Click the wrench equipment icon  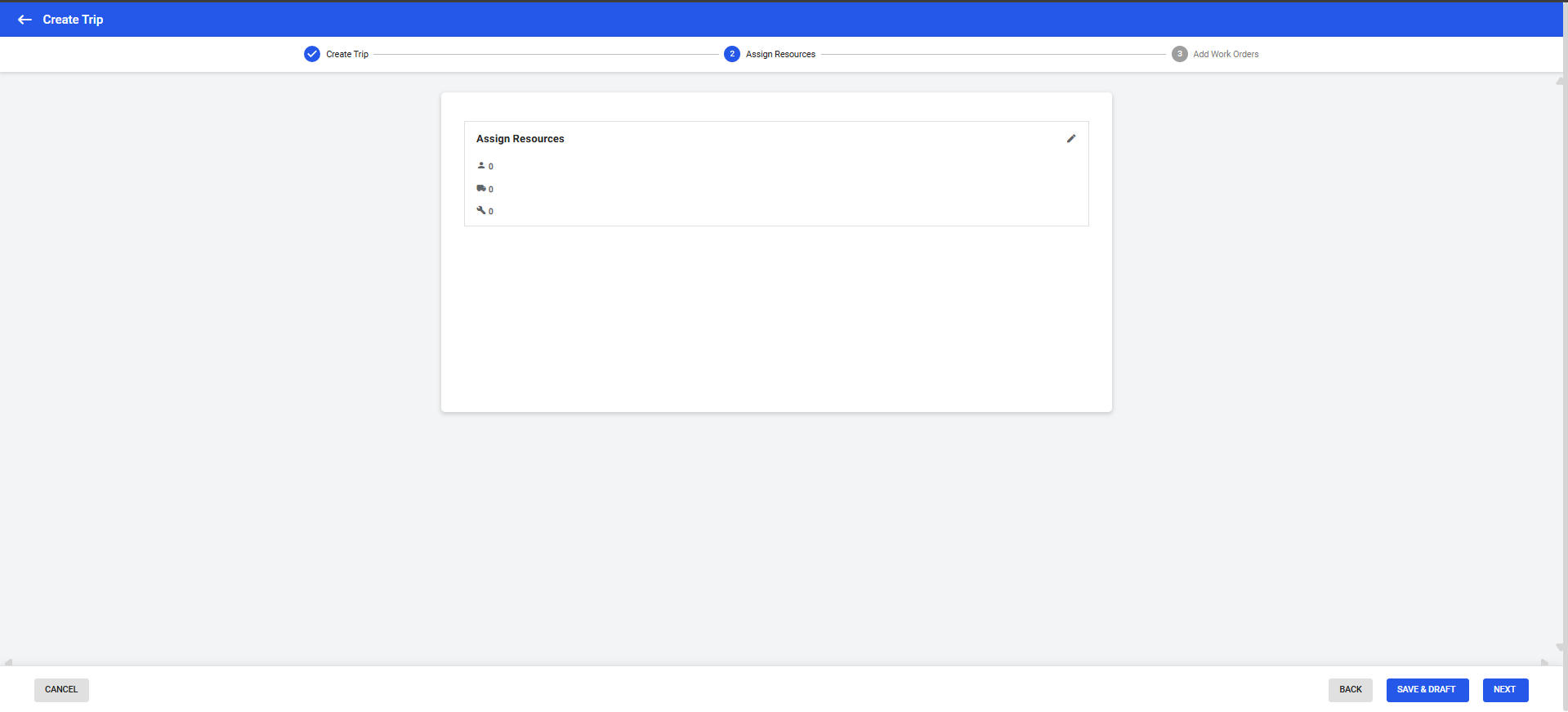coord(481,211)
